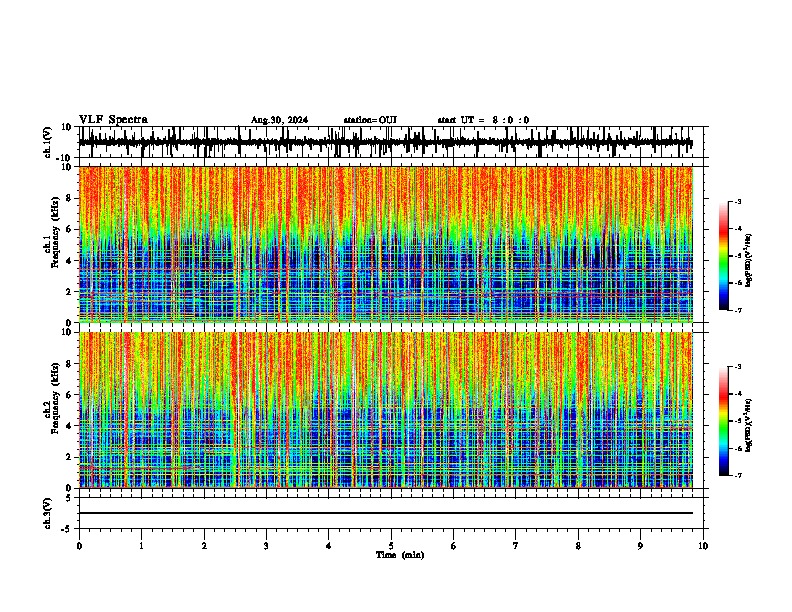The image size is (792, 612).
Task: Click the ch.1 spectrogram image panel
Action: click(385, 244)
